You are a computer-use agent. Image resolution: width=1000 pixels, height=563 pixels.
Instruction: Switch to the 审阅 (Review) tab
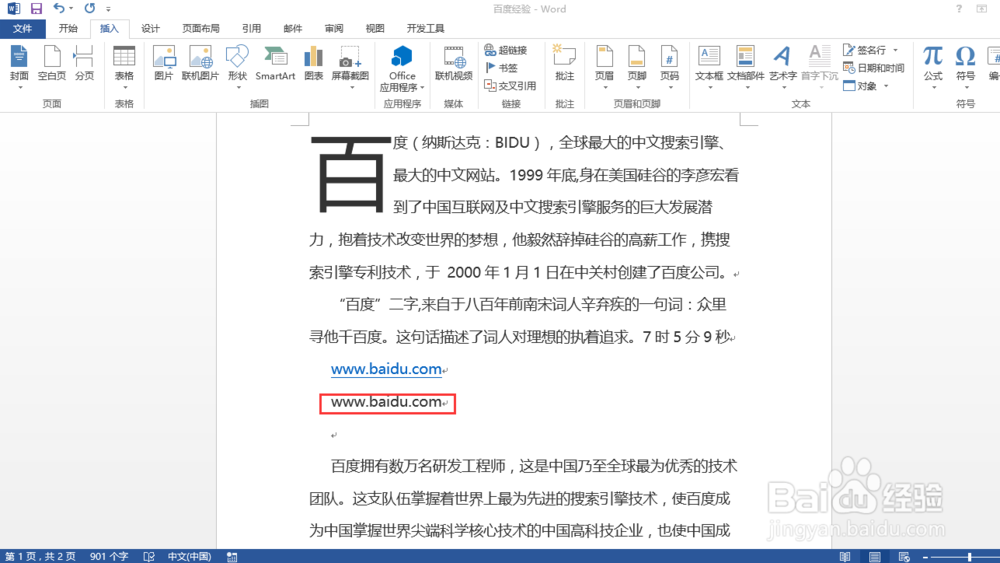(334, 29)
